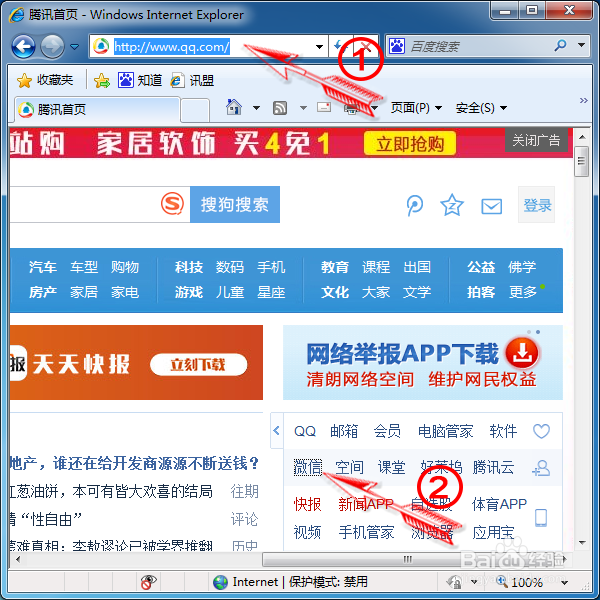The image size is (600, 600).
Task: Click the add to favorites bar star icon
Action: point(102,81)
